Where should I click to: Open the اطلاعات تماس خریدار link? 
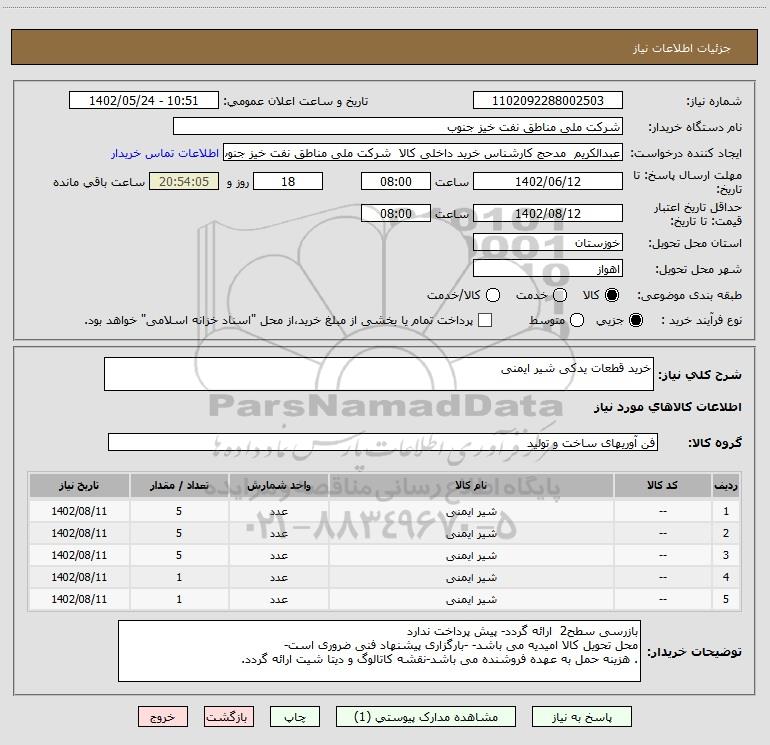(x=165, y=153)
